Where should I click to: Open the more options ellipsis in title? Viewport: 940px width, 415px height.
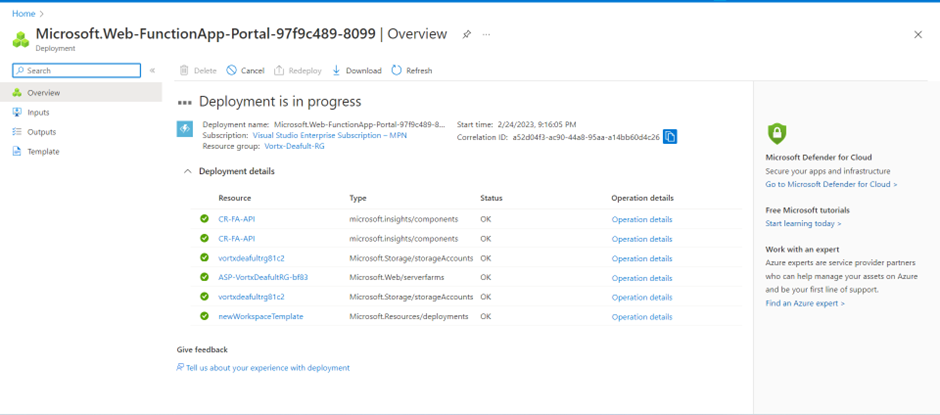tap(486, 35)
